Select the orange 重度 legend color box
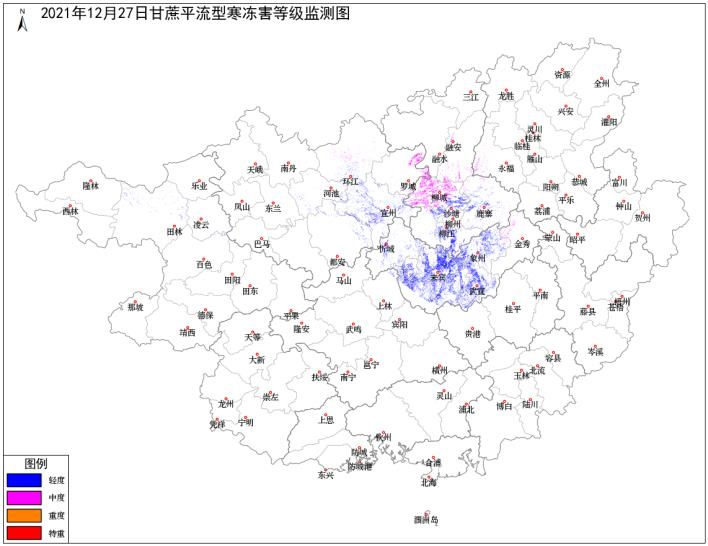This screenshot has height=546, width=708. (23, 514)
